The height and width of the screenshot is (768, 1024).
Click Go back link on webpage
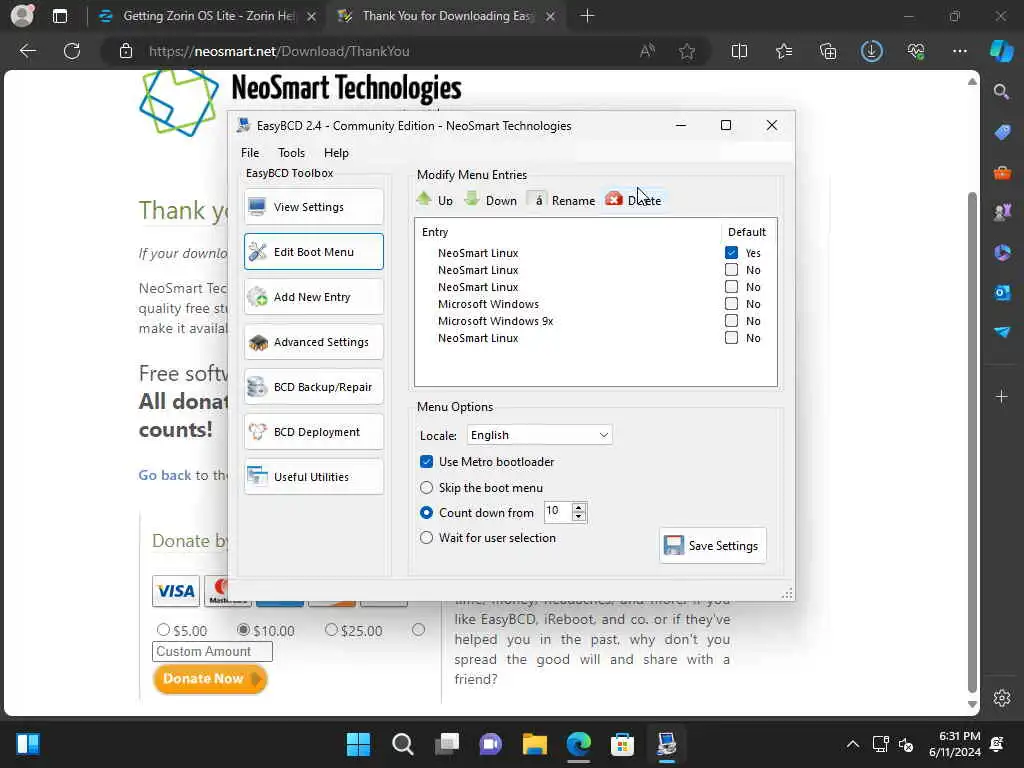[165, 475]
